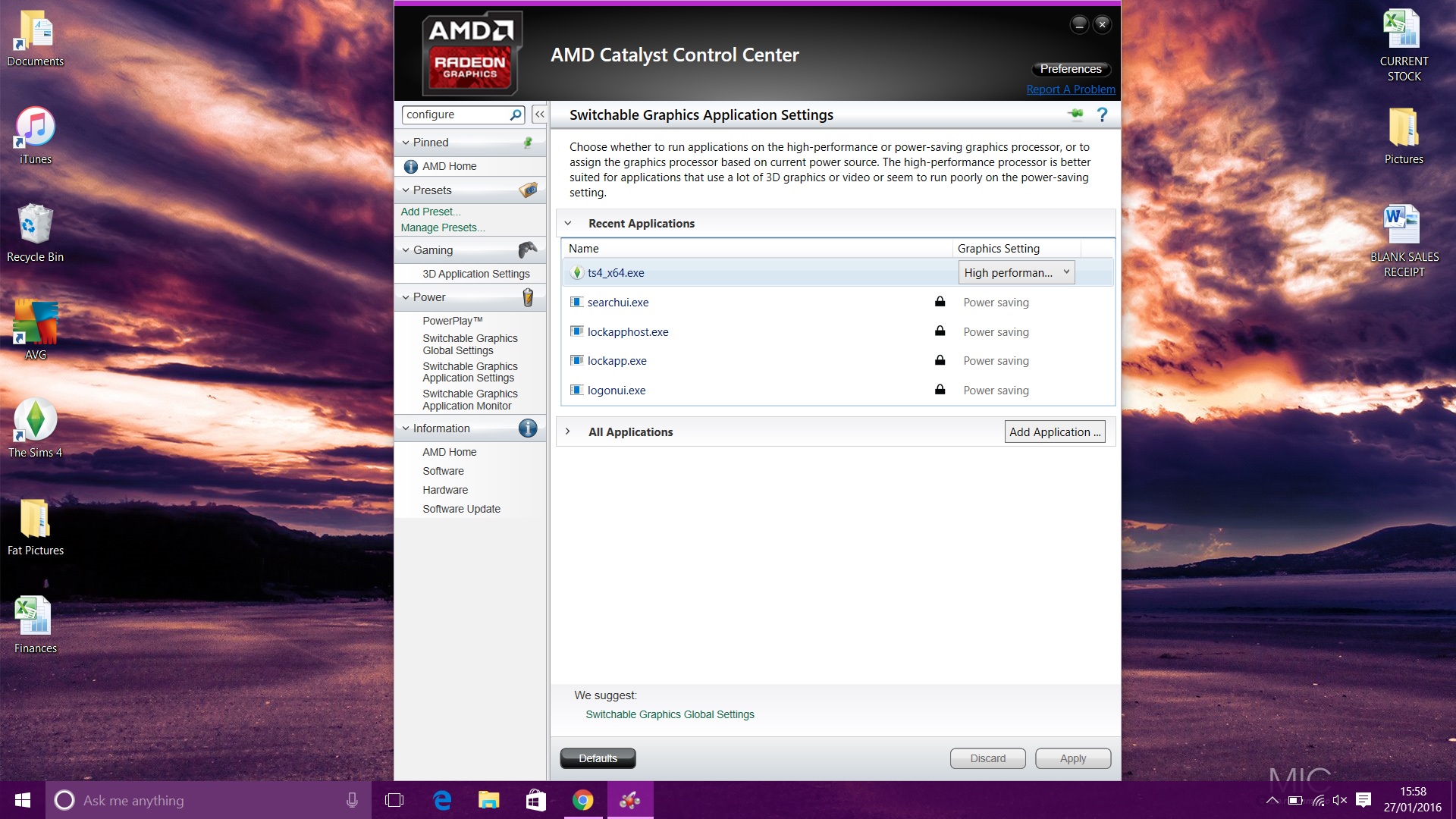1456x819 pixels.
Task: Follow suggested Switchable Graphics Global Settings link
Action: (x=670, y=714)
